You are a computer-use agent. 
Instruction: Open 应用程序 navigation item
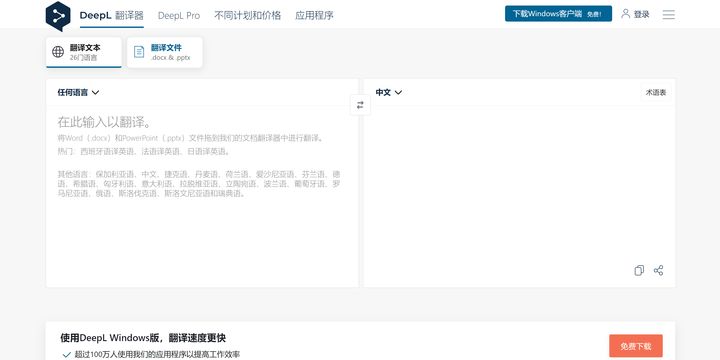314,16
